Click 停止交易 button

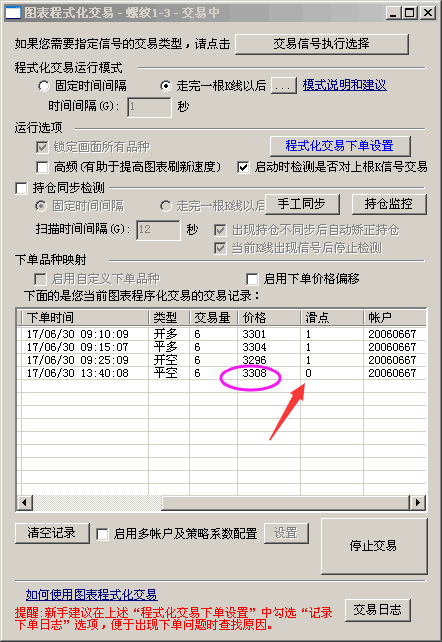click(374, 546)
